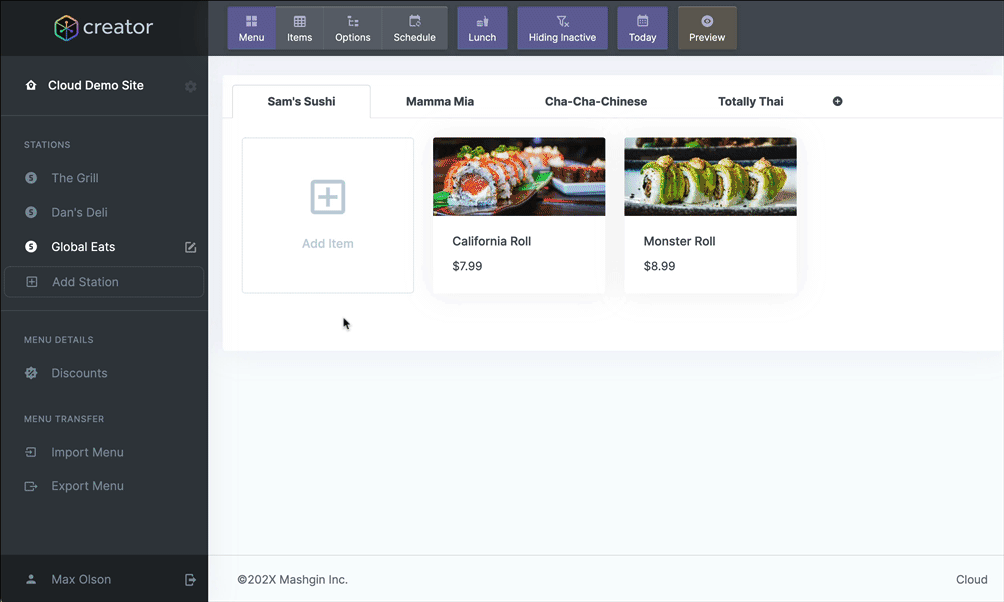Open Discounts in menu details
This screenshot has width=1004, height=602.
tap(79, 373)
